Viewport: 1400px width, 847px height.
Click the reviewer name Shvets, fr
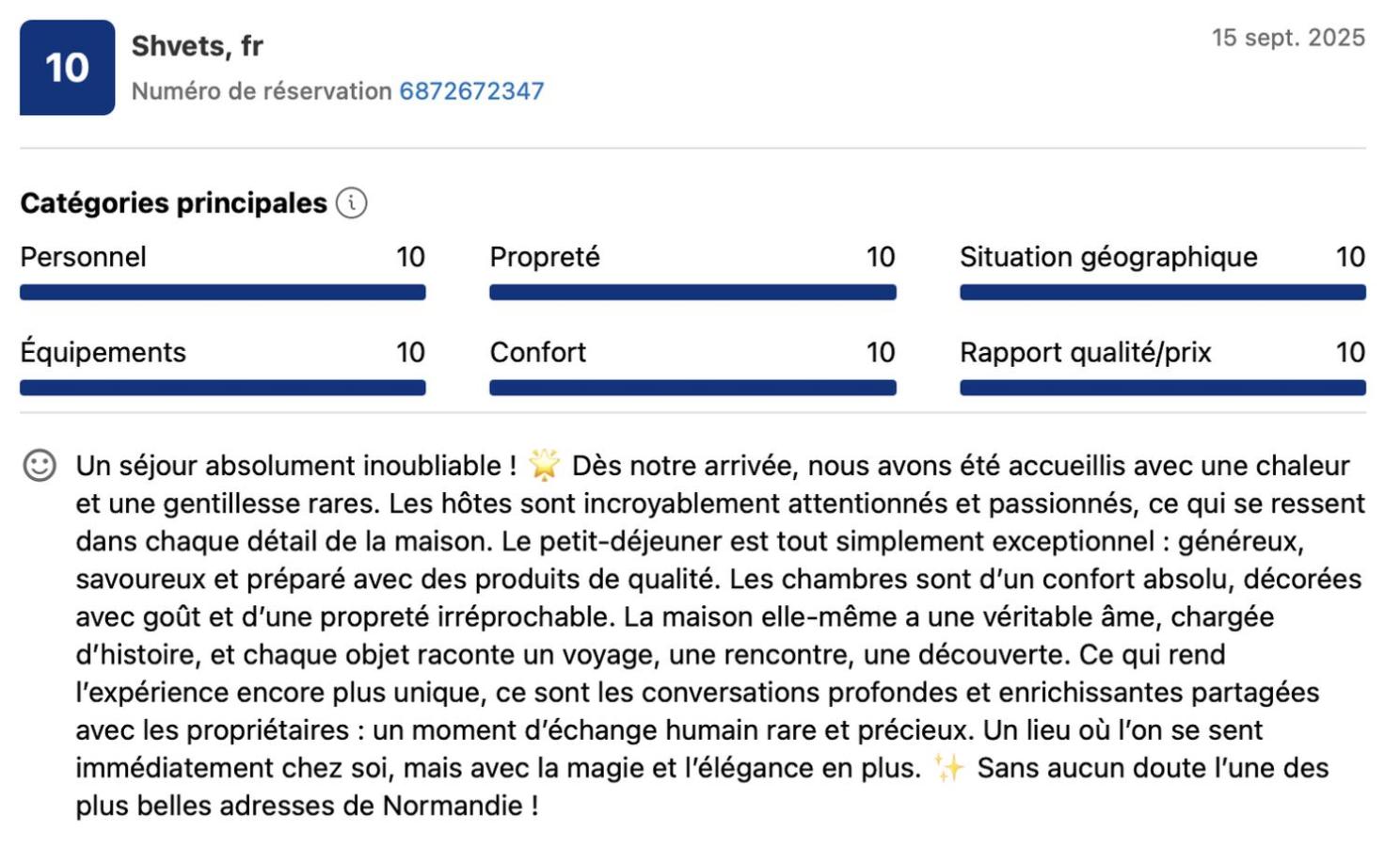(x=197, y=45)
